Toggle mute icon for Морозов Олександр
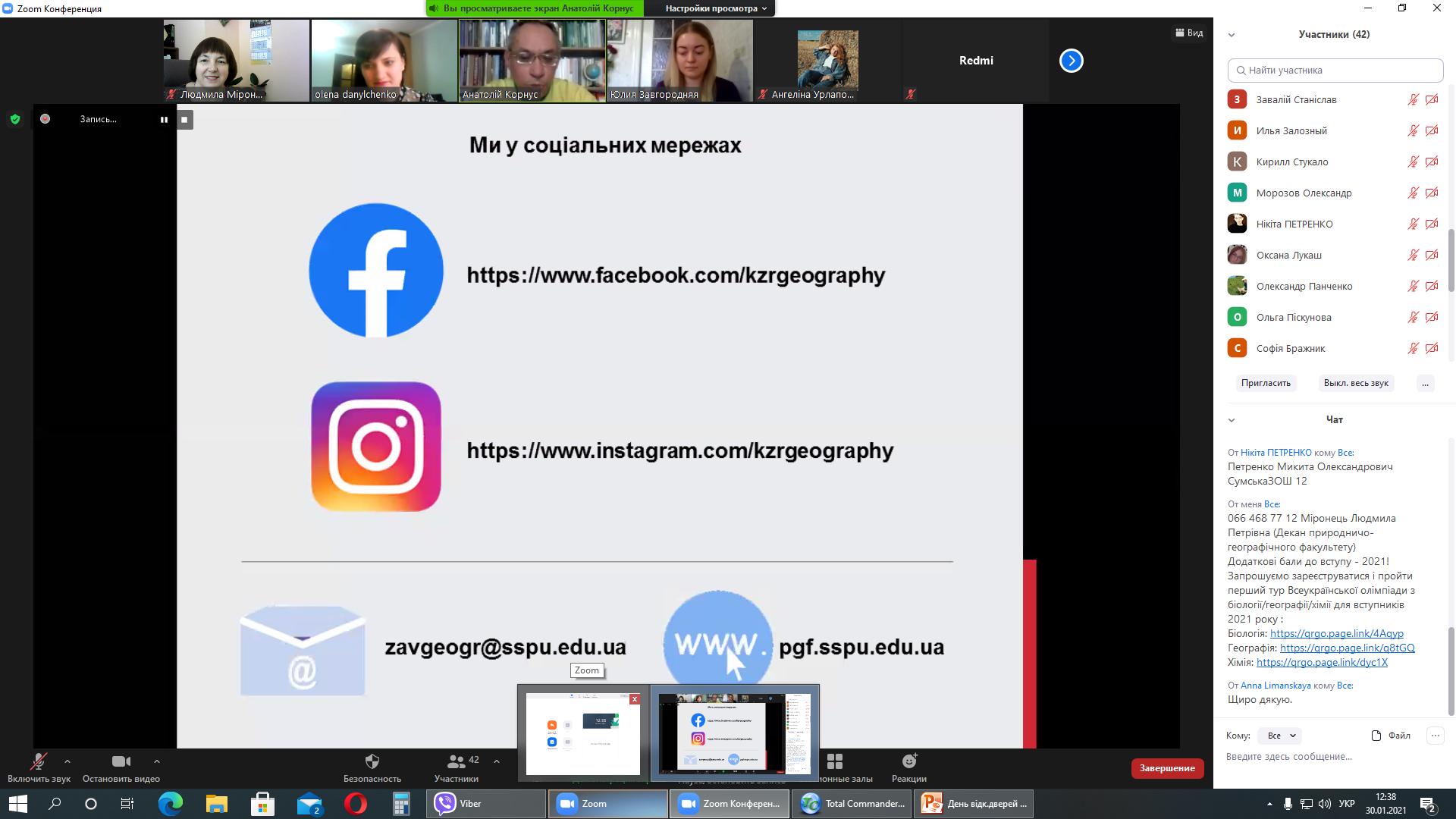This screenshot has height=819, width=1456. coord(1413,193)
